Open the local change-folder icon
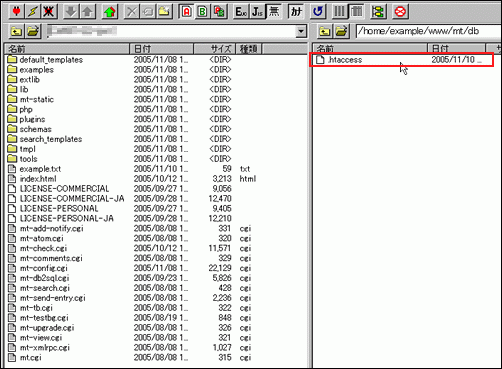 click(33, 31)
